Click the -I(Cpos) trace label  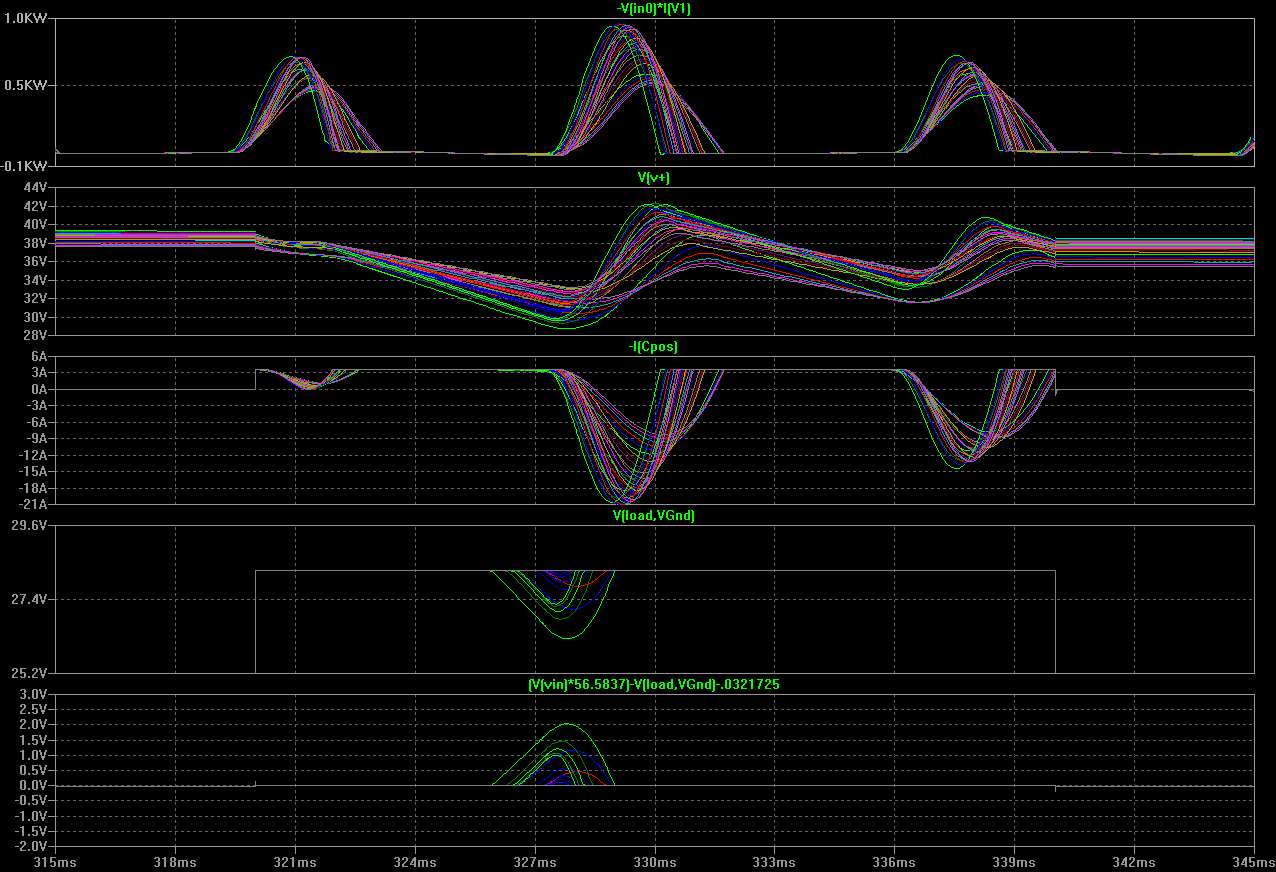click(x=654, y=347)
